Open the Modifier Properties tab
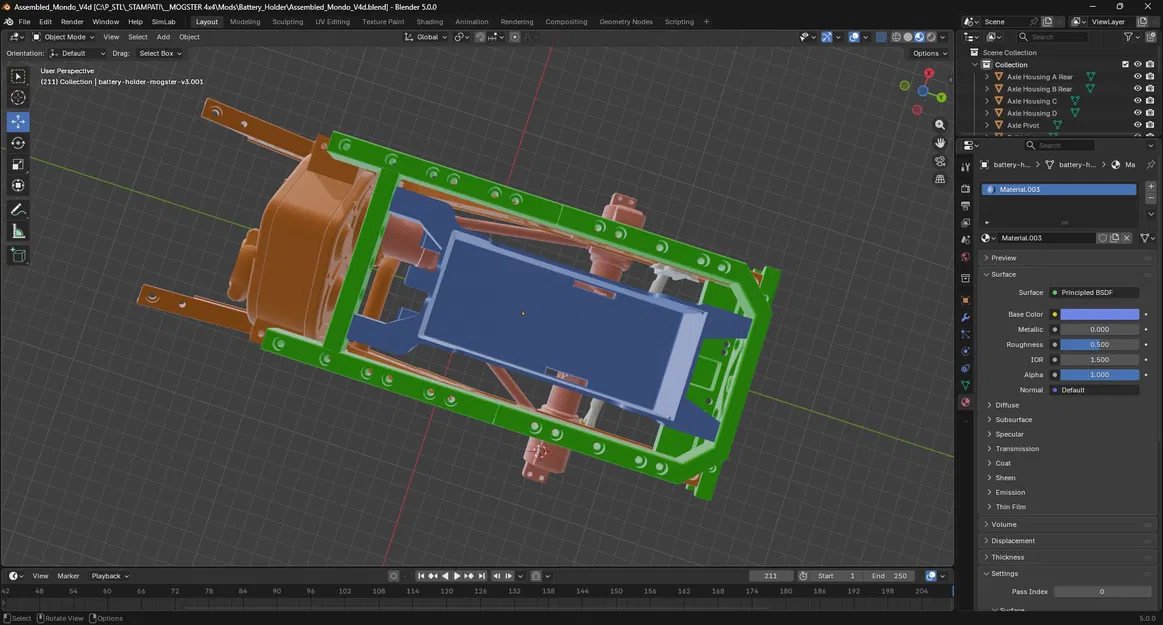 (x=965, y=316)
